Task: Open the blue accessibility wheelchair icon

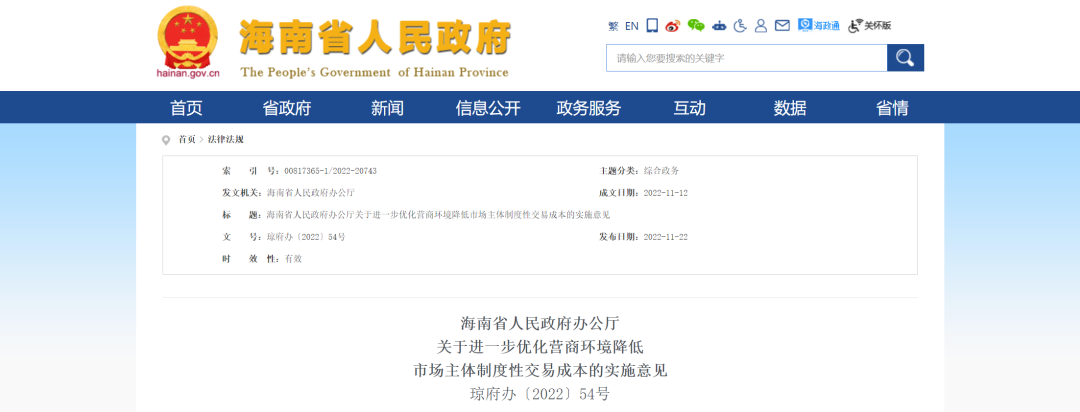Action: [x=740, y=26]
